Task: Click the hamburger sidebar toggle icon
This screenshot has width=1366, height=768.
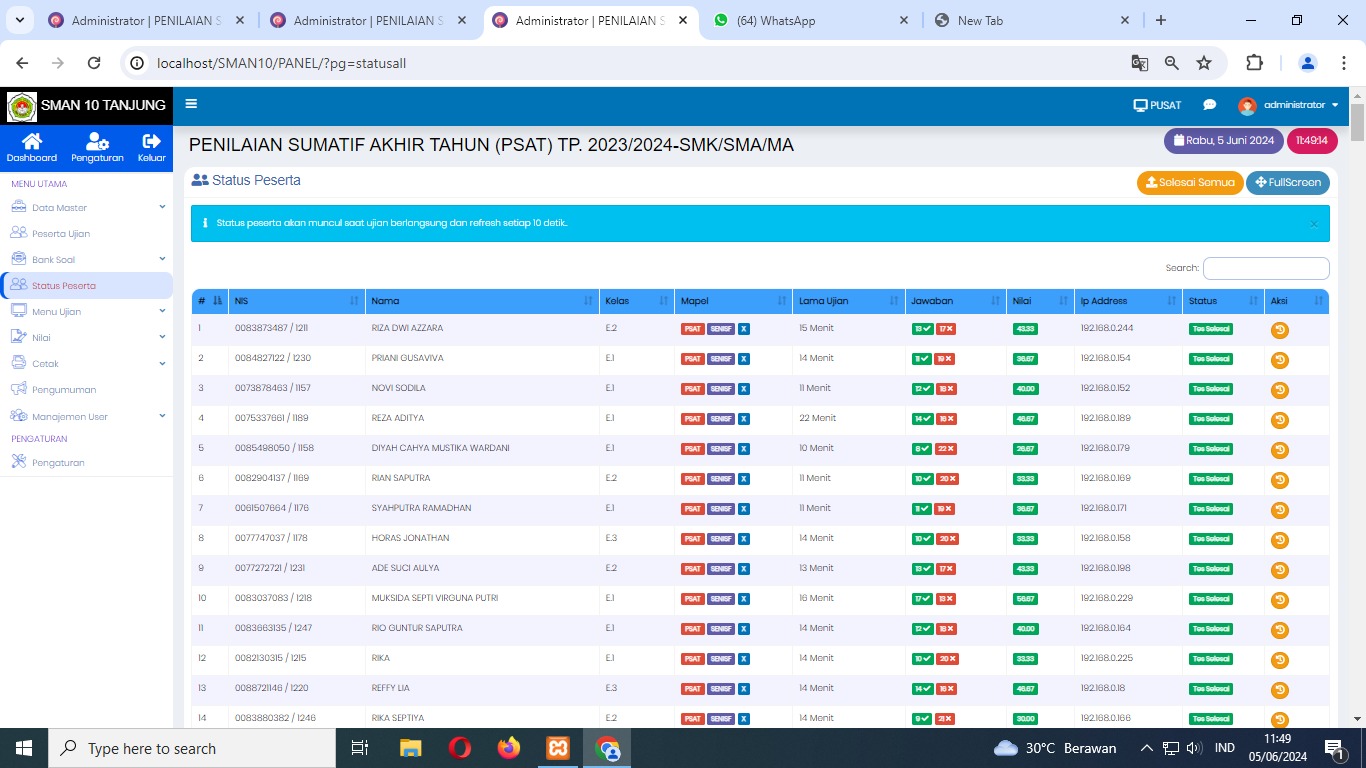Action: (x=191, y=104)
